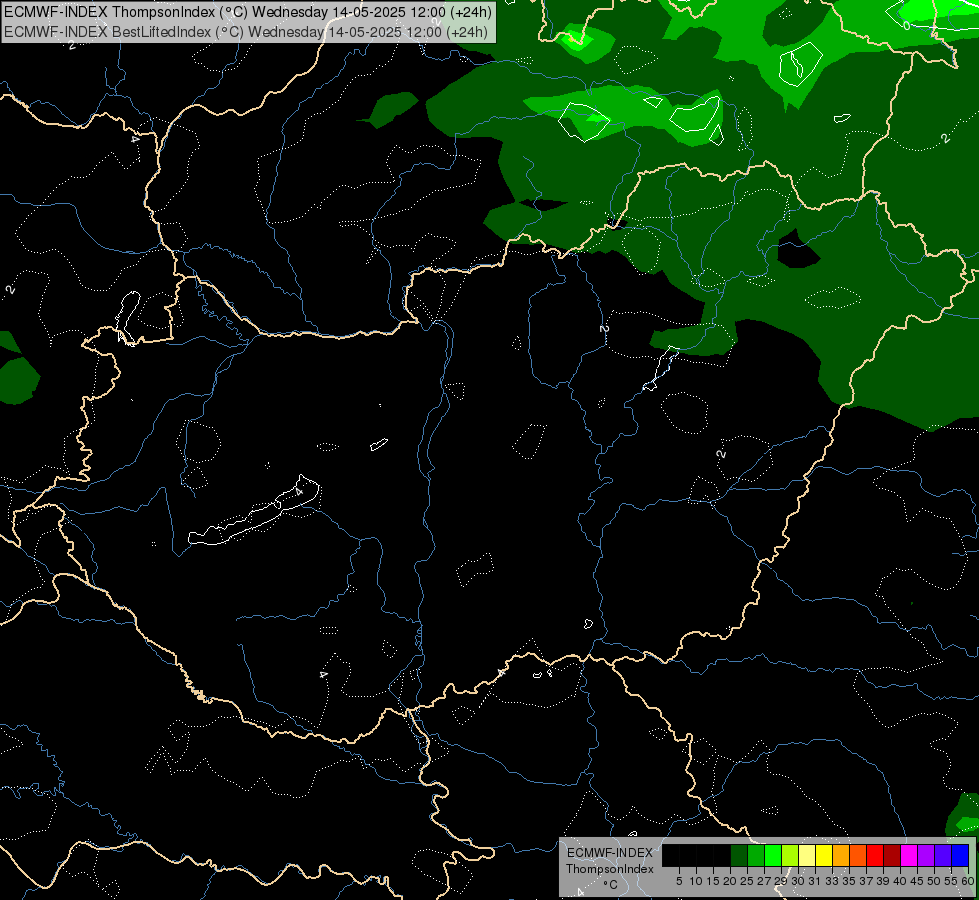The image size is (979, 900).
Task: Click the legend tick label 30
Action: coord(798,881)
